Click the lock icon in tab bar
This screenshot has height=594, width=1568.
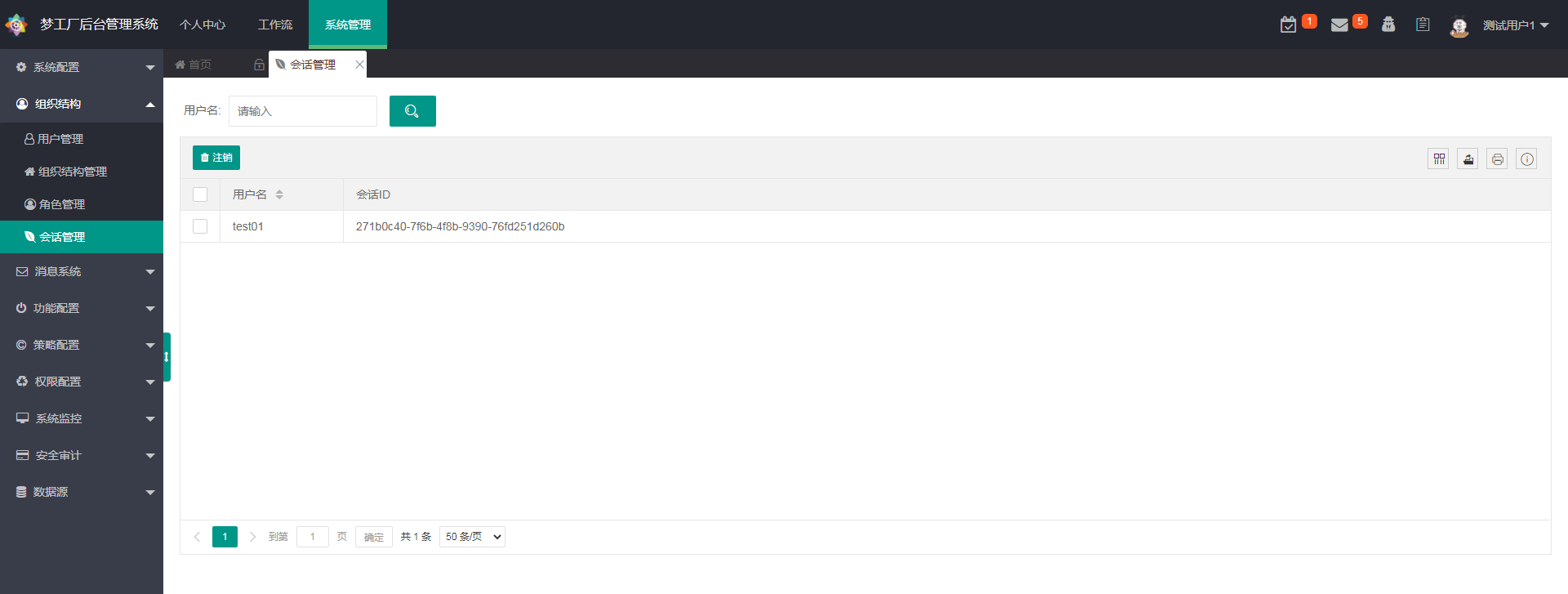259,65
